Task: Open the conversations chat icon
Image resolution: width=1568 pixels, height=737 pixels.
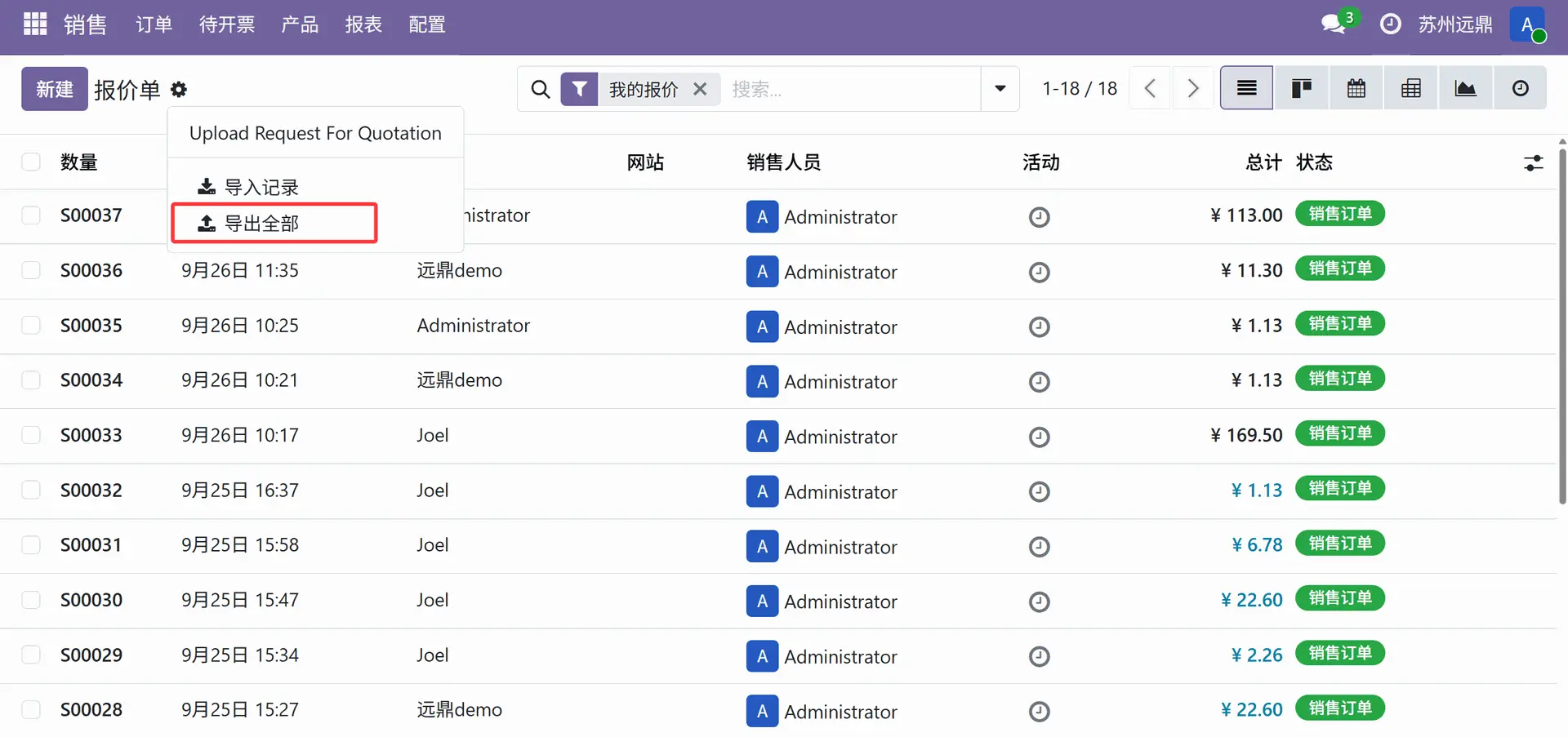Action: [1334, 24]
